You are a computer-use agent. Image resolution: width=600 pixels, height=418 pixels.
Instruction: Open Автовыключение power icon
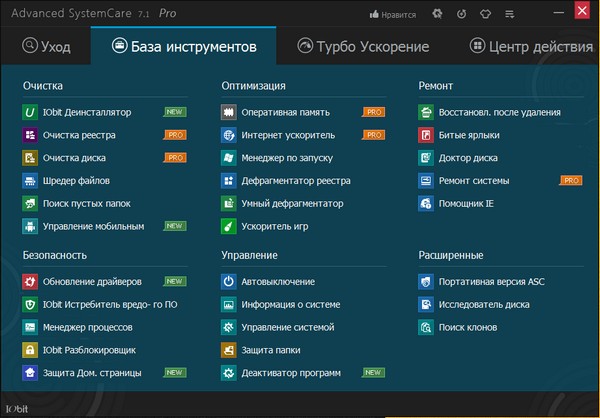click(x=228, y=282)
